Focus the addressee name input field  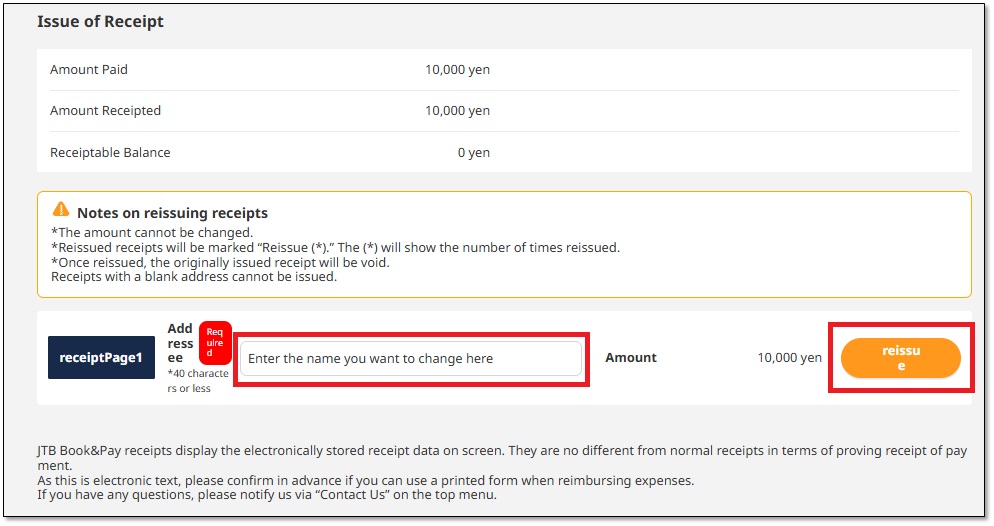point(410,358)
